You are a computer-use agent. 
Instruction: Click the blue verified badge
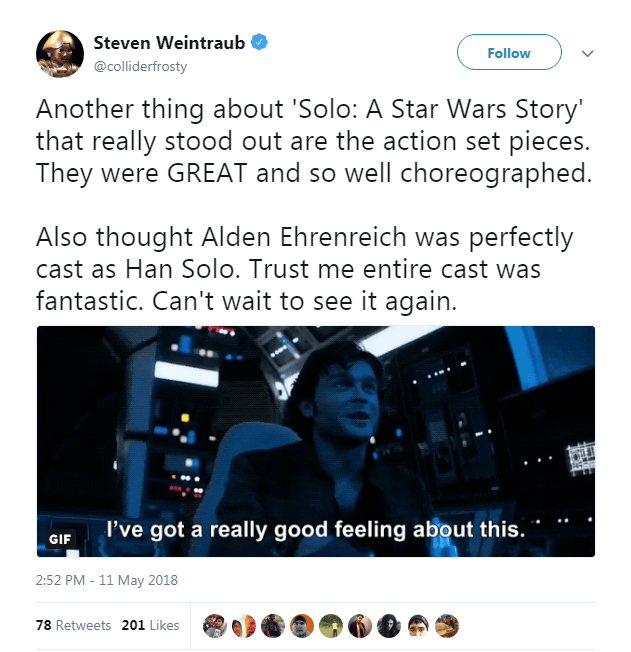pos(259,42)
